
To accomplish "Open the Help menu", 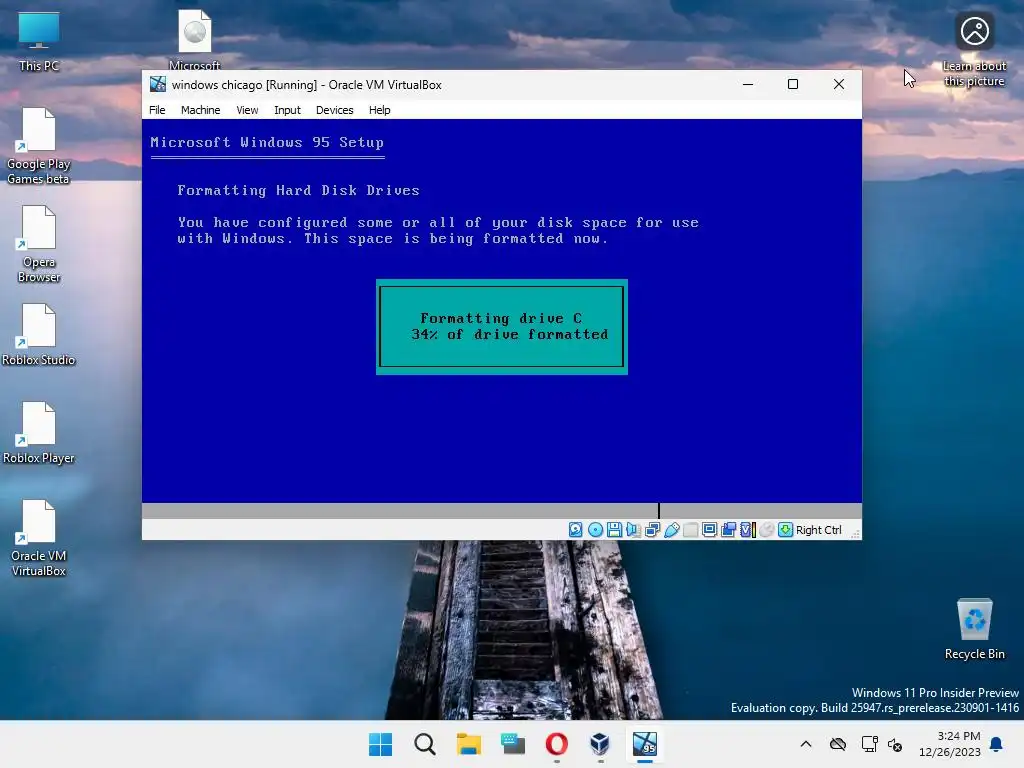I will coord(379,110).
